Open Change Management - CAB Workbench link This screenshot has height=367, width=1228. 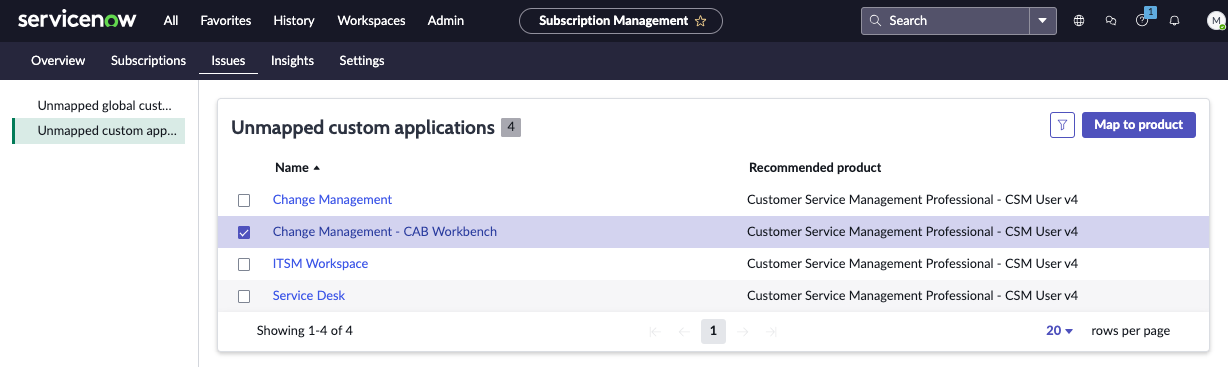tap(385, 232)
